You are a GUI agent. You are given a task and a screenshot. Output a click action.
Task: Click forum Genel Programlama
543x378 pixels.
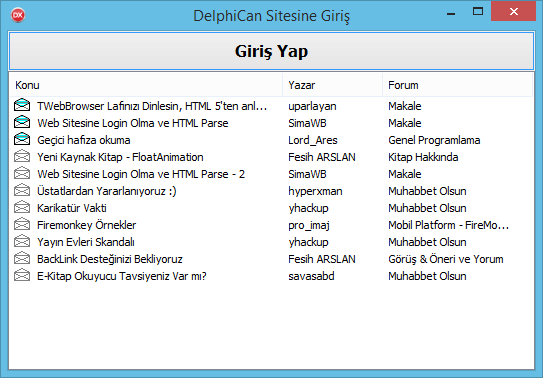434,140
